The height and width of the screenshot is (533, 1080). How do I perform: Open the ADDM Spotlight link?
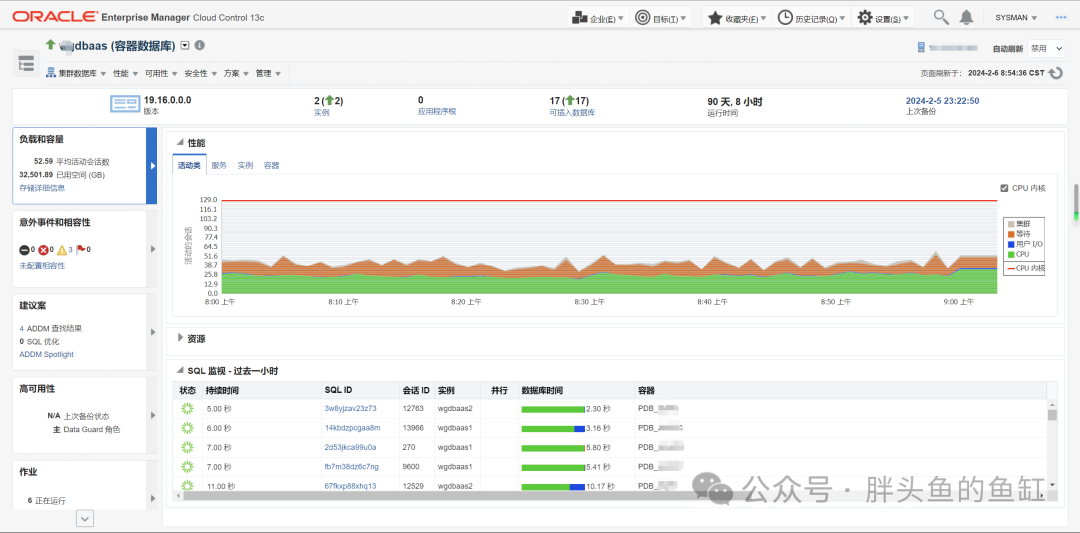[x=46, y=354]
